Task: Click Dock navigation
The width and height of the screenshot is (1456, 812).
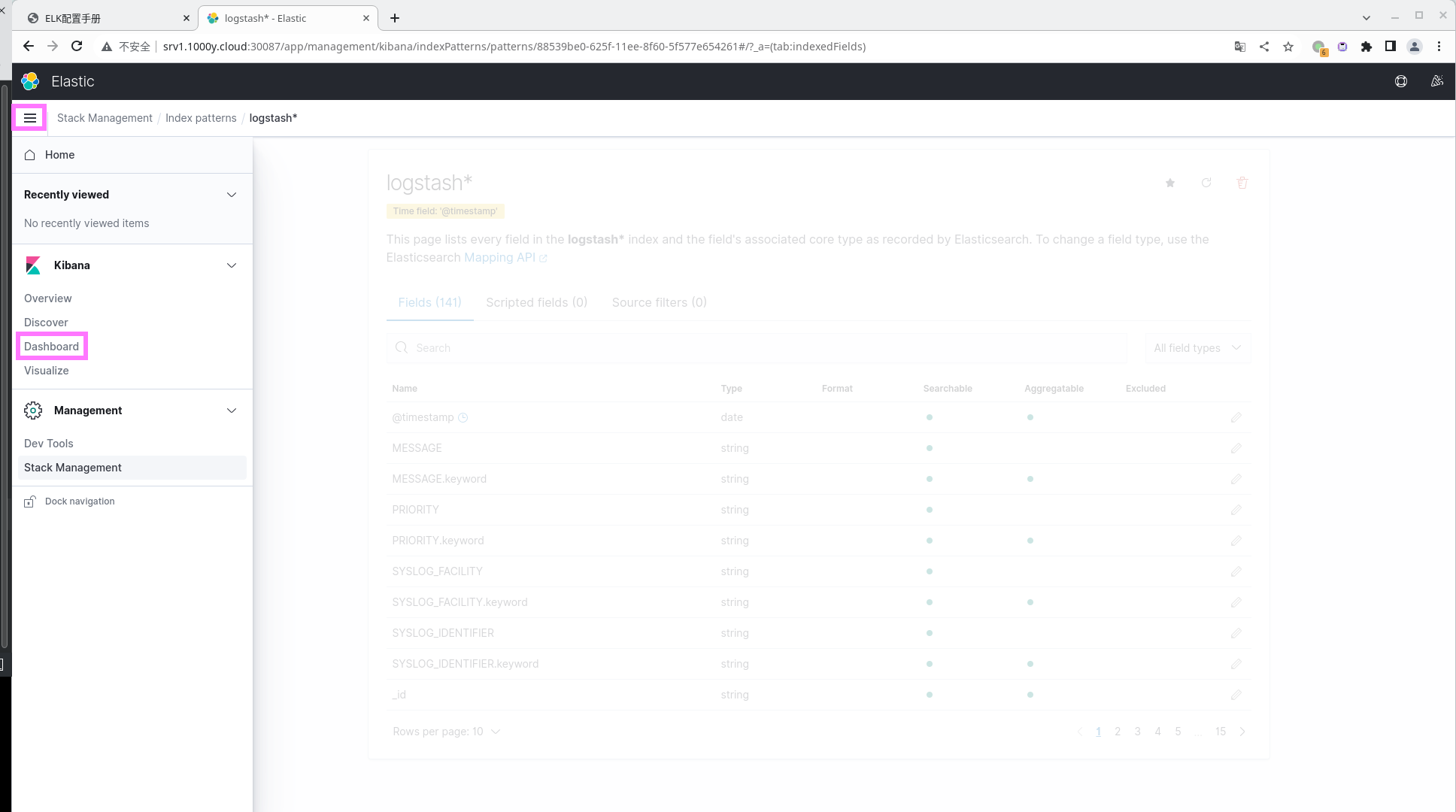Action: pyautogui.click(x=80, y=501)
